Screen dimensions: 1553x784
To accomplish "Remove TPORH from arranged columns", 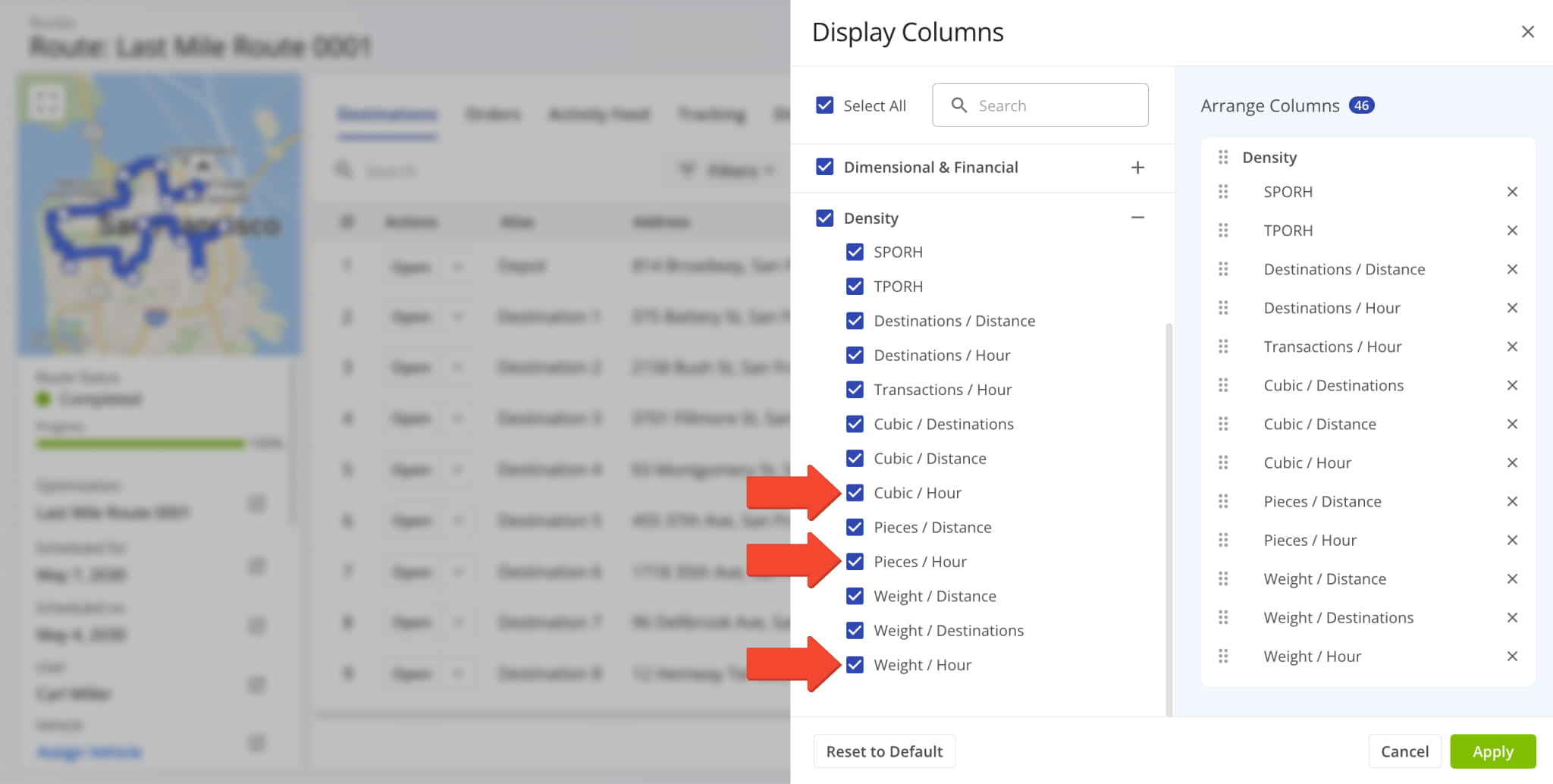I will pyautogui.click(x=1512, y=230).
